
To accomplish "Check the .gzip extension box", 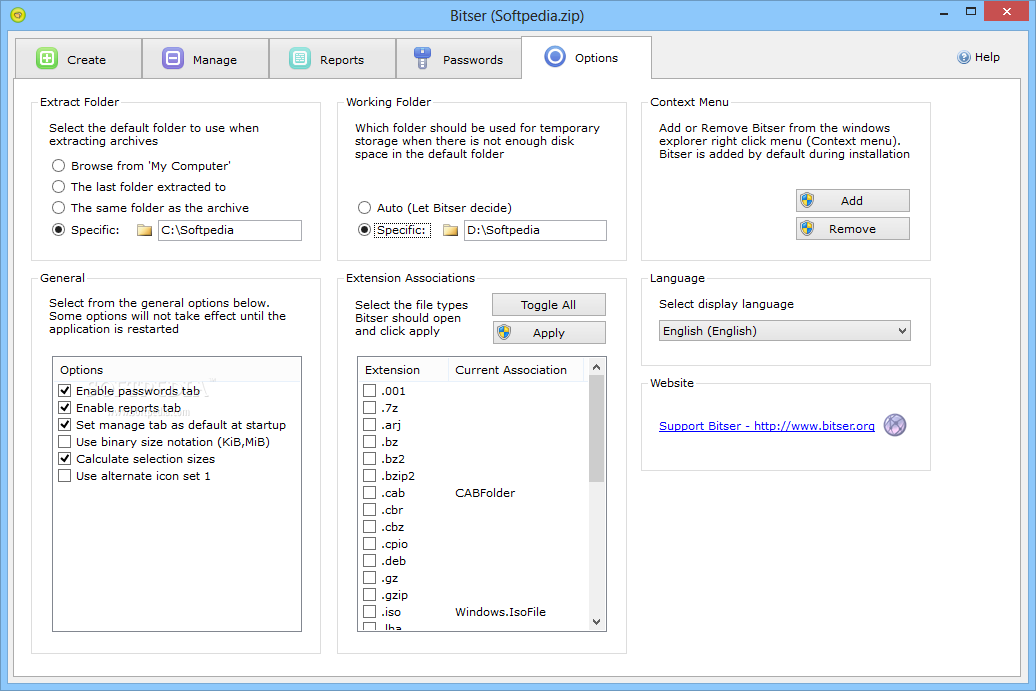I will (x=370, y=595).
